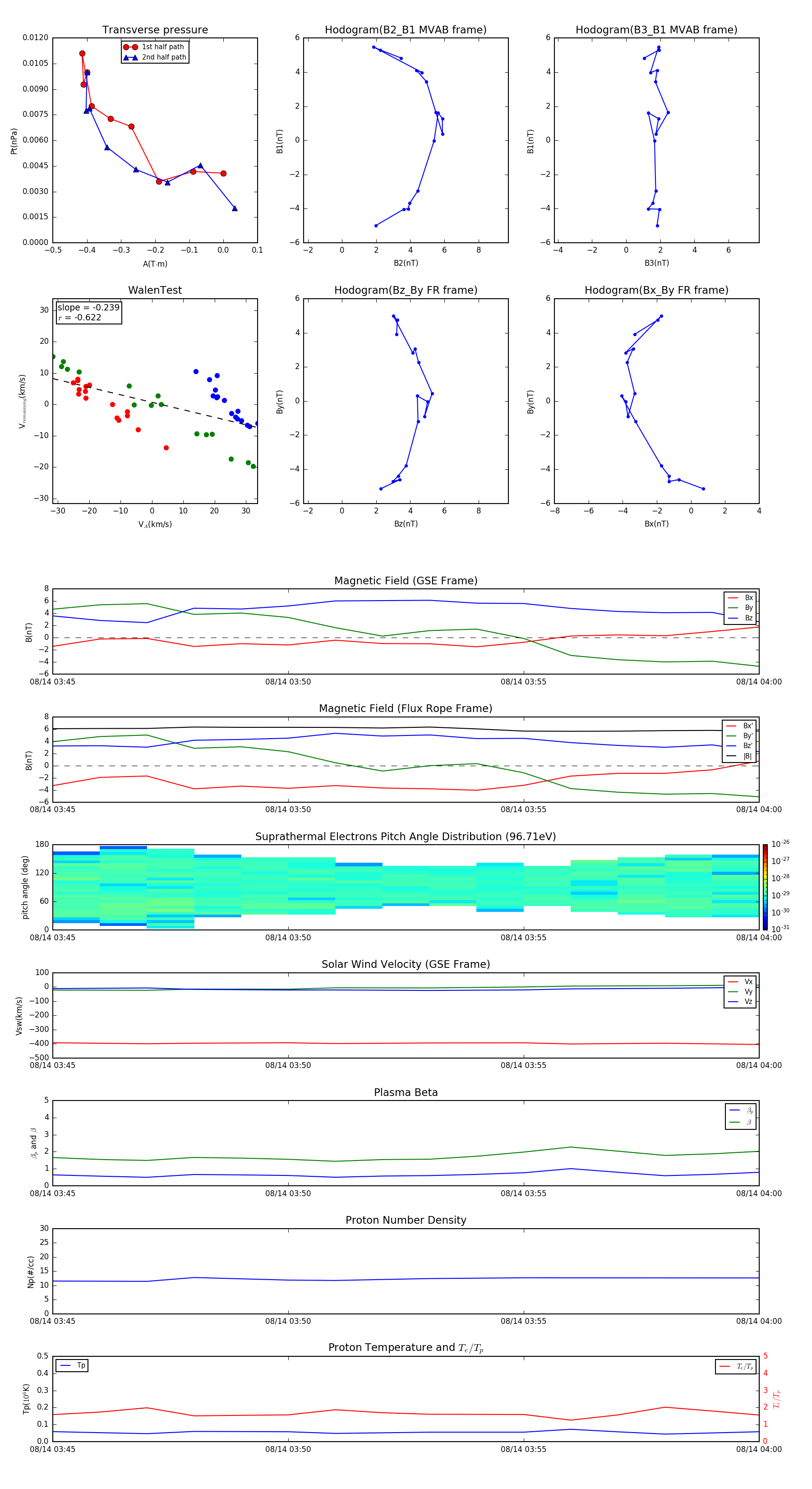
Task: Select the By' entry in the Flux Rope legend
Action: [739, 736]
